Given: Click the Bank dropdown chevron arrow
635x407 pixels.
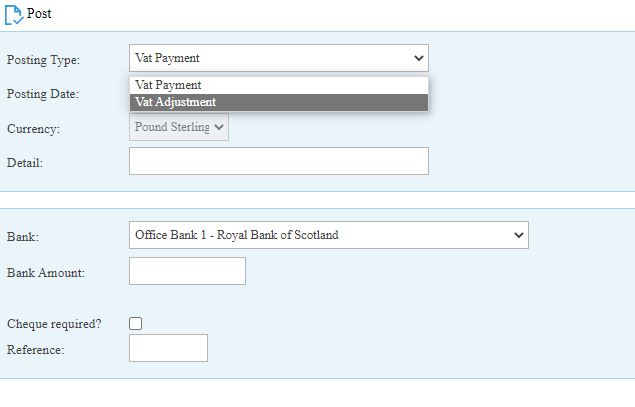Looking at the screenshot, I should 518,235.
